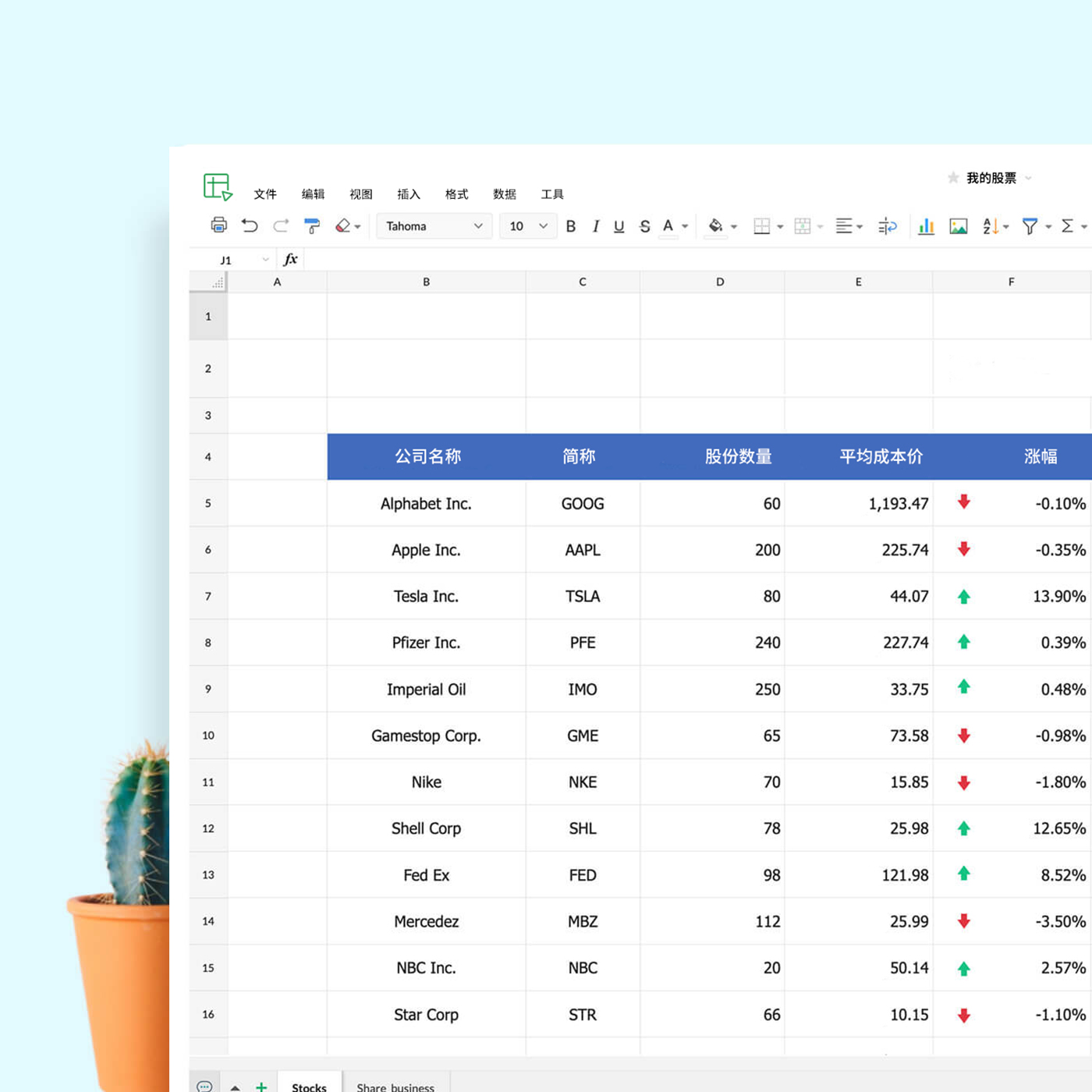
Task: Open the 插入 menu
Action: 409,194
